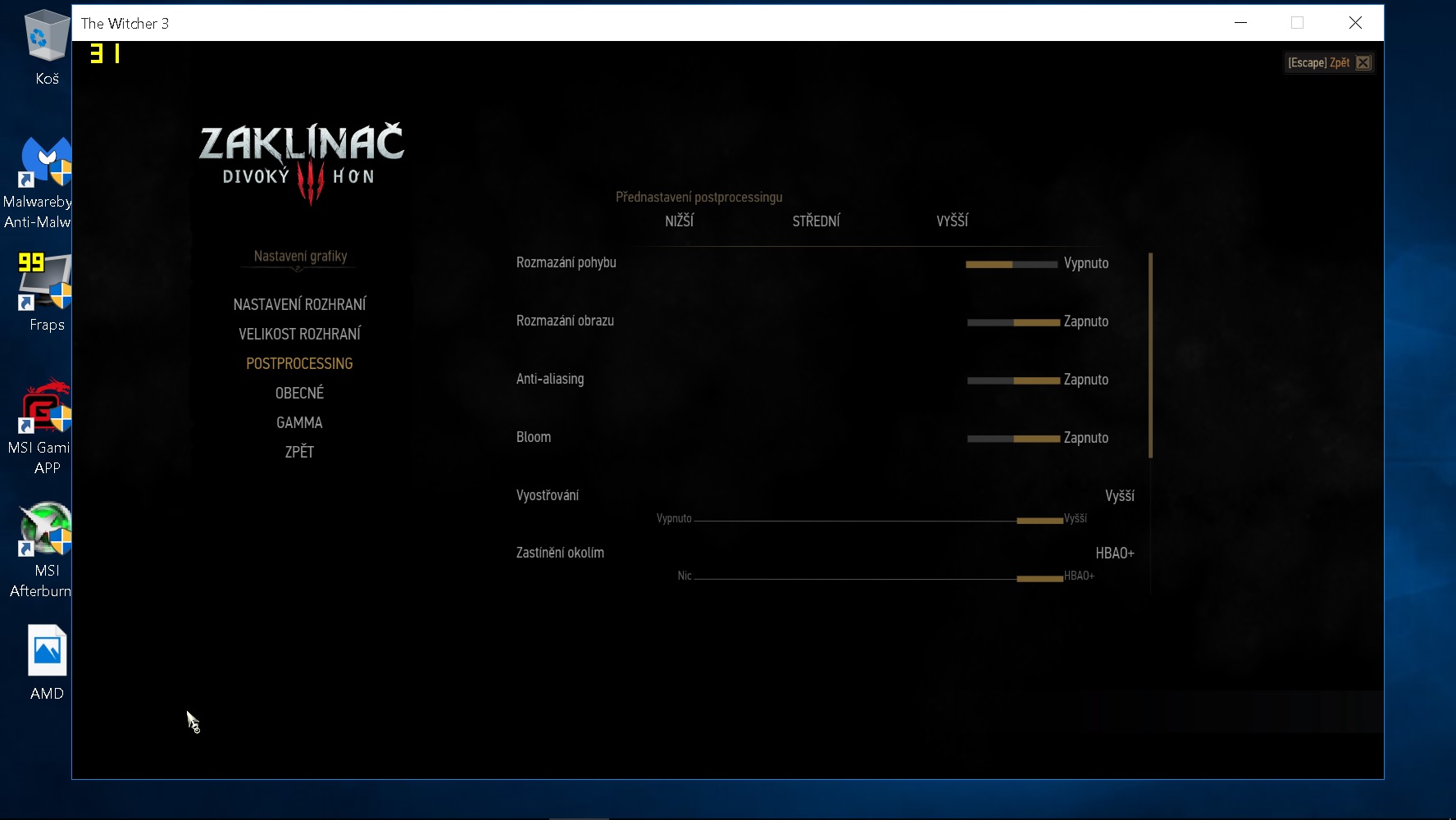
Task: Click the Bloom setting label
Action: (534, 437)
